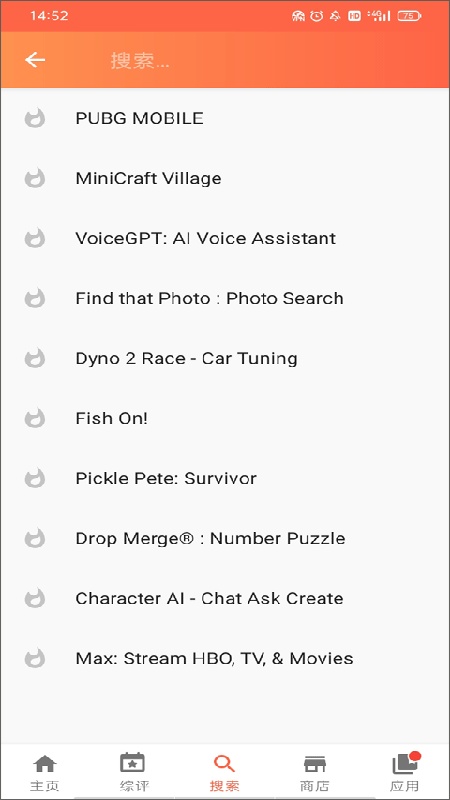Viewport: 450px width, 800px height.
Task: Tap flame icon beside Max: Stream HBO
Action: (35, 658)
